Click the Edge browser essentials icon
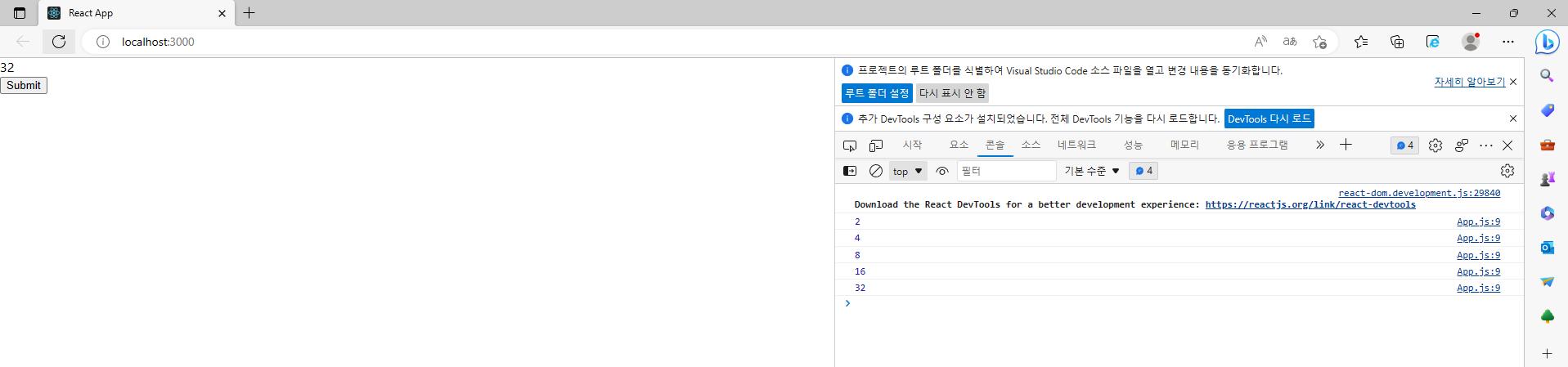The height and width of the screenshot is (367, 1568). coord(1433,42)
